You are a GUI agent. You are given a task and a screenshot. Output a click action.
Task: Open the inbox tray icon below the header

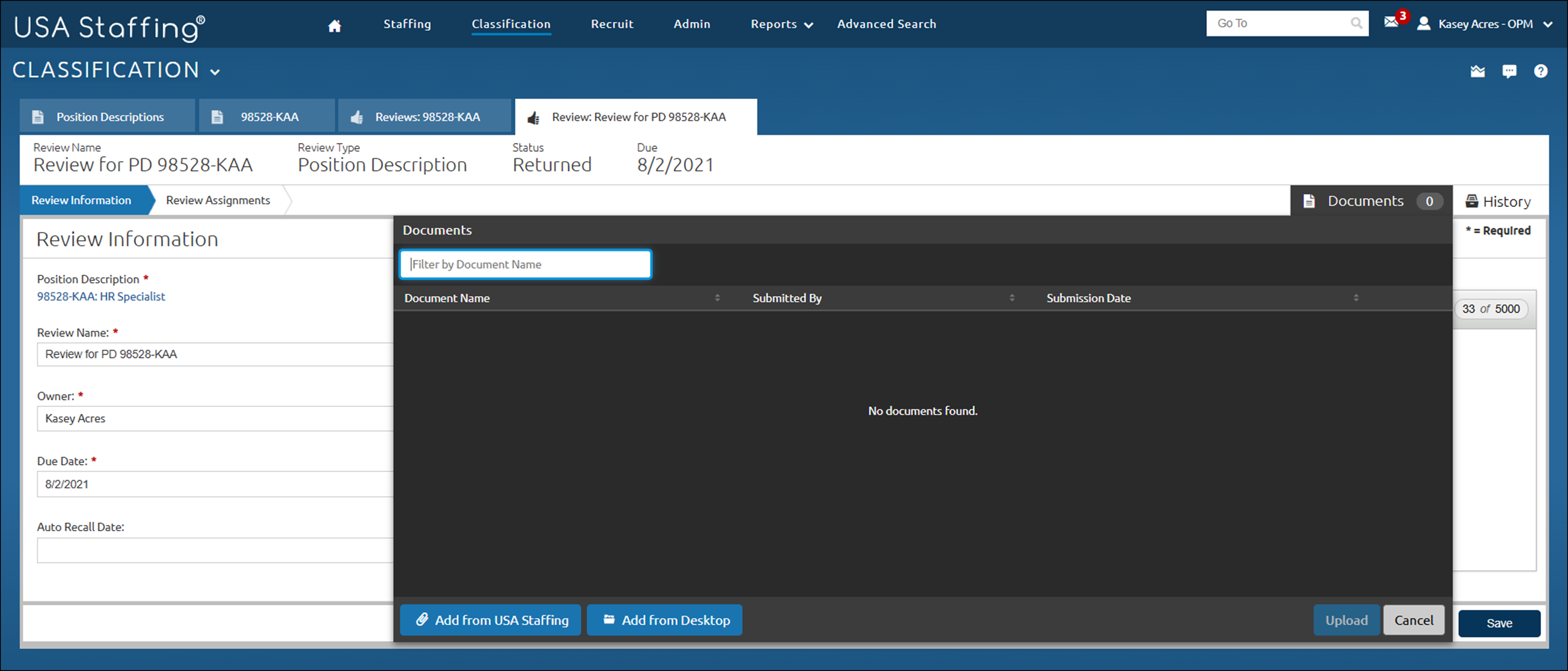tap(1478, 71)
